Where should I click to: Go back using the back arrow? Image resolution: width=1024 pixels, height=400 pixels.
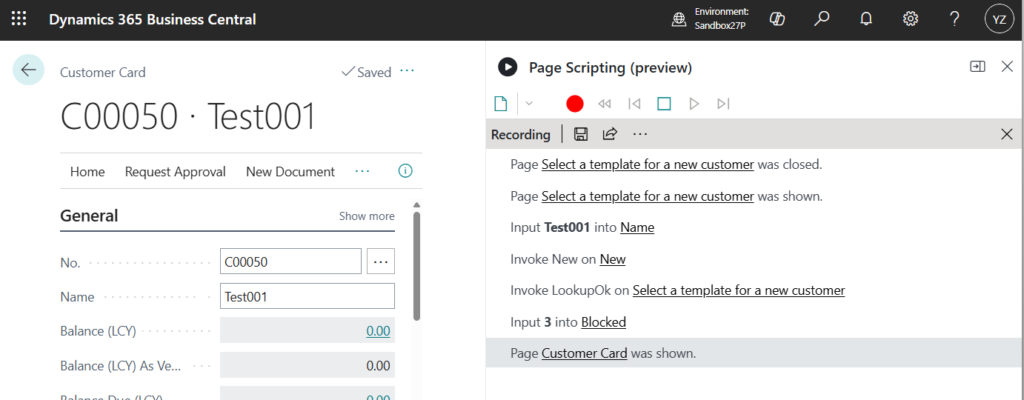tap(28, 70)
